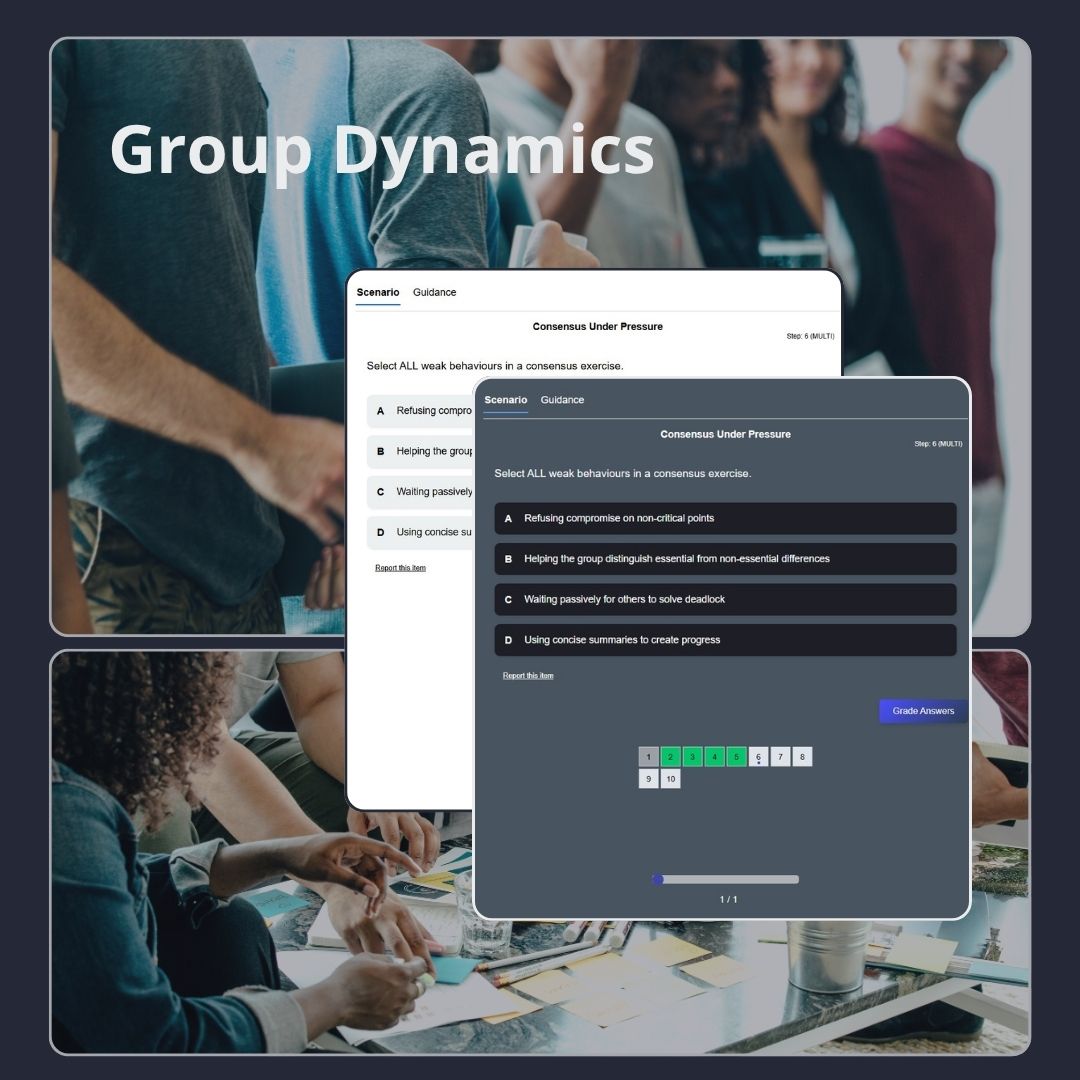The height and width of the screenshot is (1080, 1080).
Task: Go to question 4 in navigator
Action: 715,757
